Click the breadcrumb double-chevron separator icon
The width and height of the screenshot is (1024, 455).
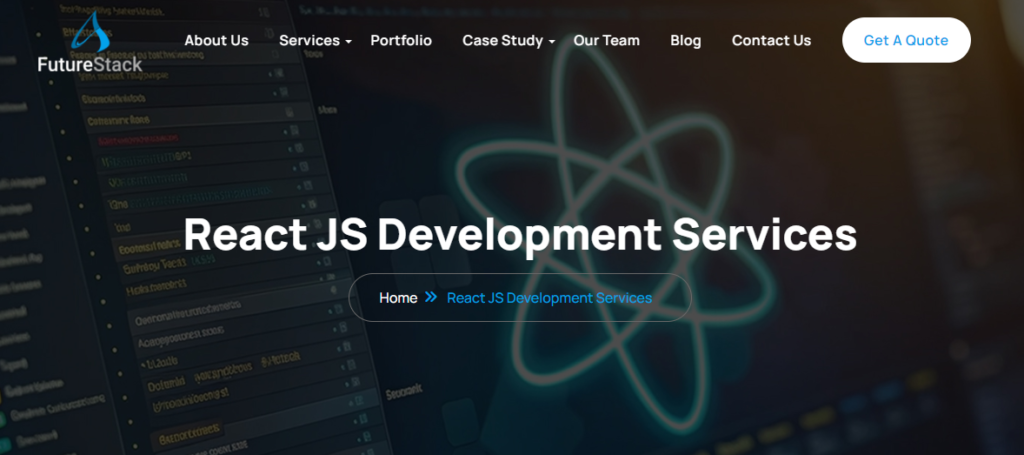[x=431, y=297]
